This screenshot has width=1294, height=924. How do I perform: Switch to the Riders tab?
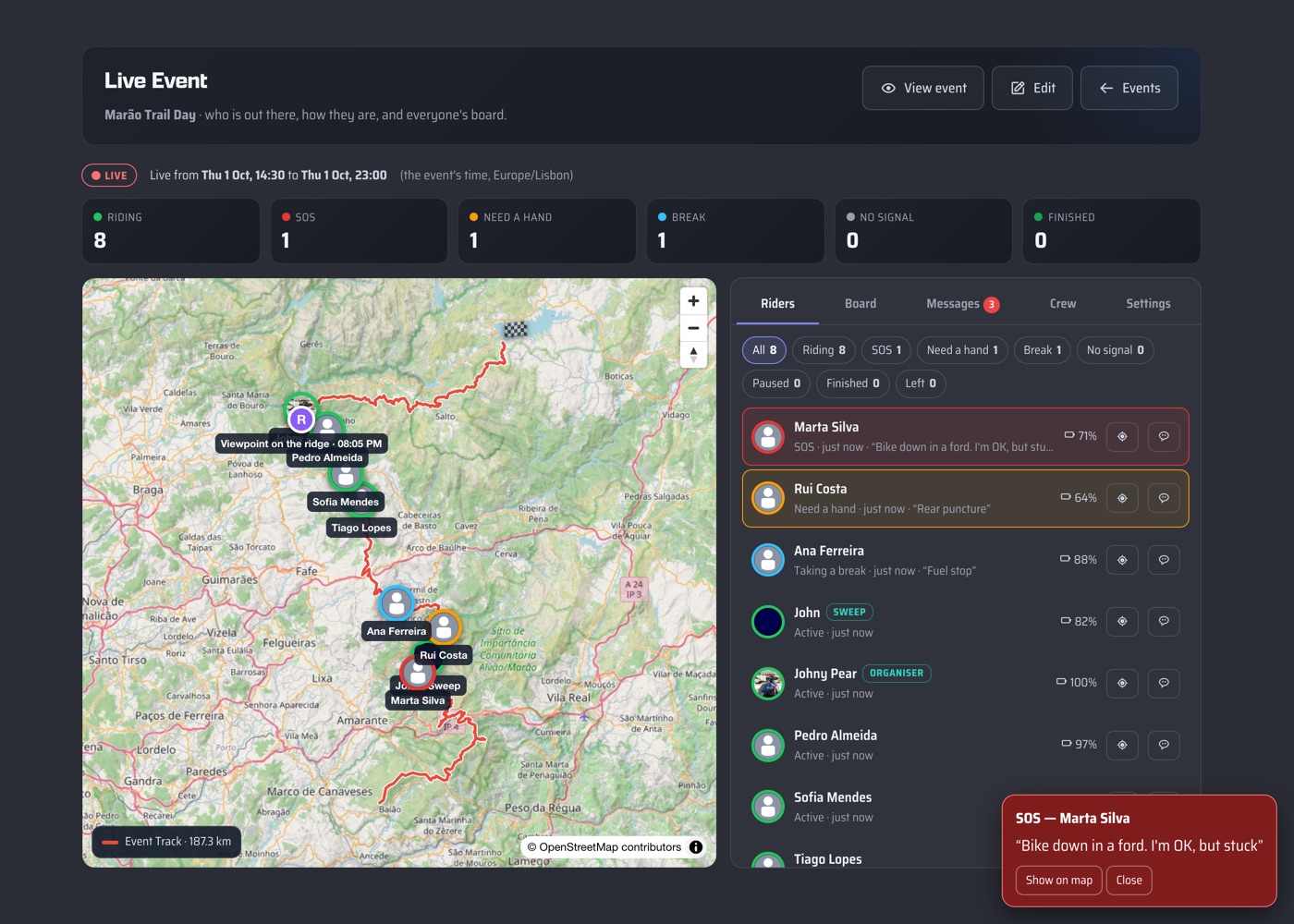777,303
